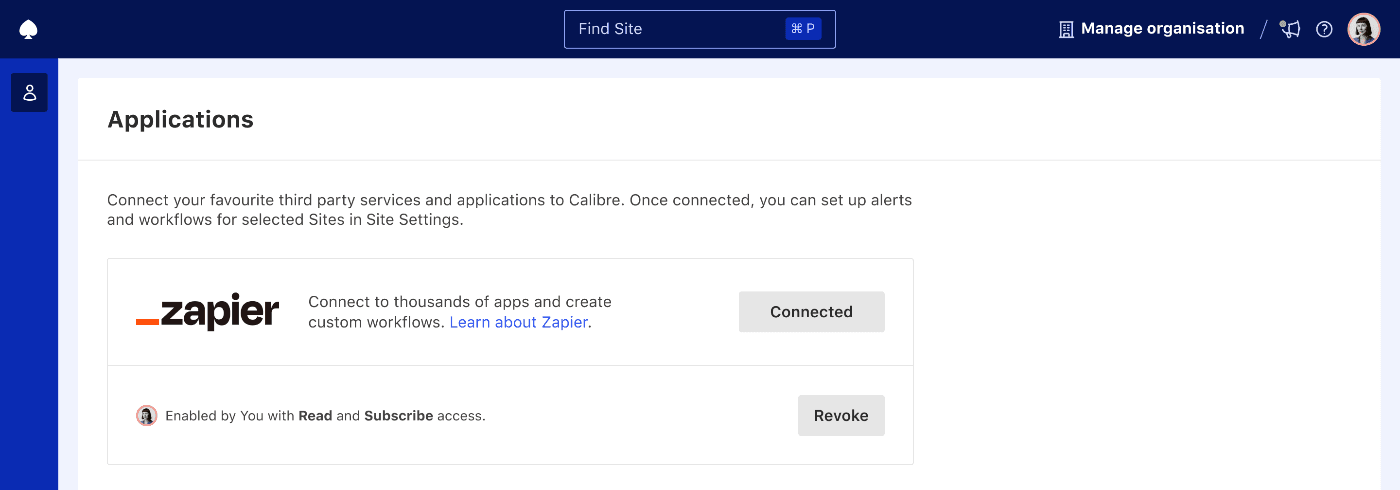
Task: Open the user profile avatar menu
Action: [x=1363, y=29]
